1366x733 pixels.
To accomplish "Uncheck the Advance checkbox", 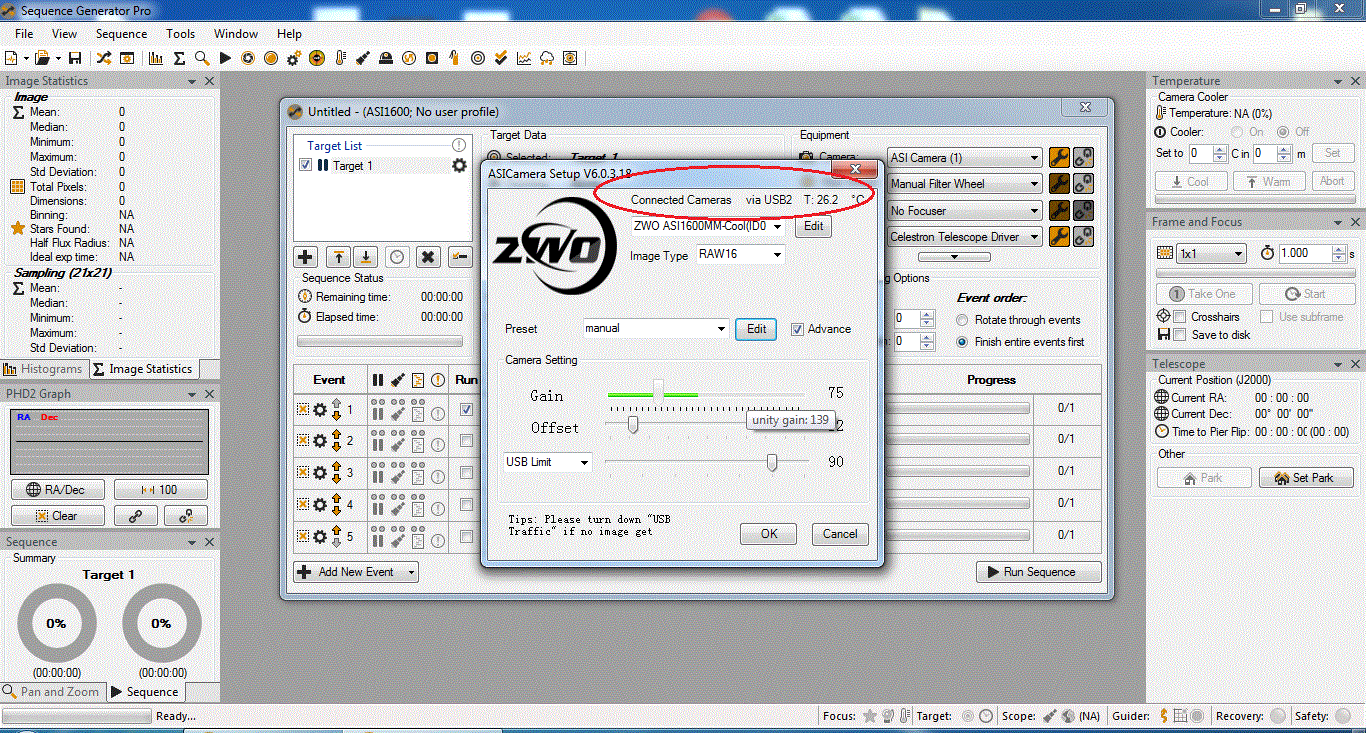I will 797,329.
